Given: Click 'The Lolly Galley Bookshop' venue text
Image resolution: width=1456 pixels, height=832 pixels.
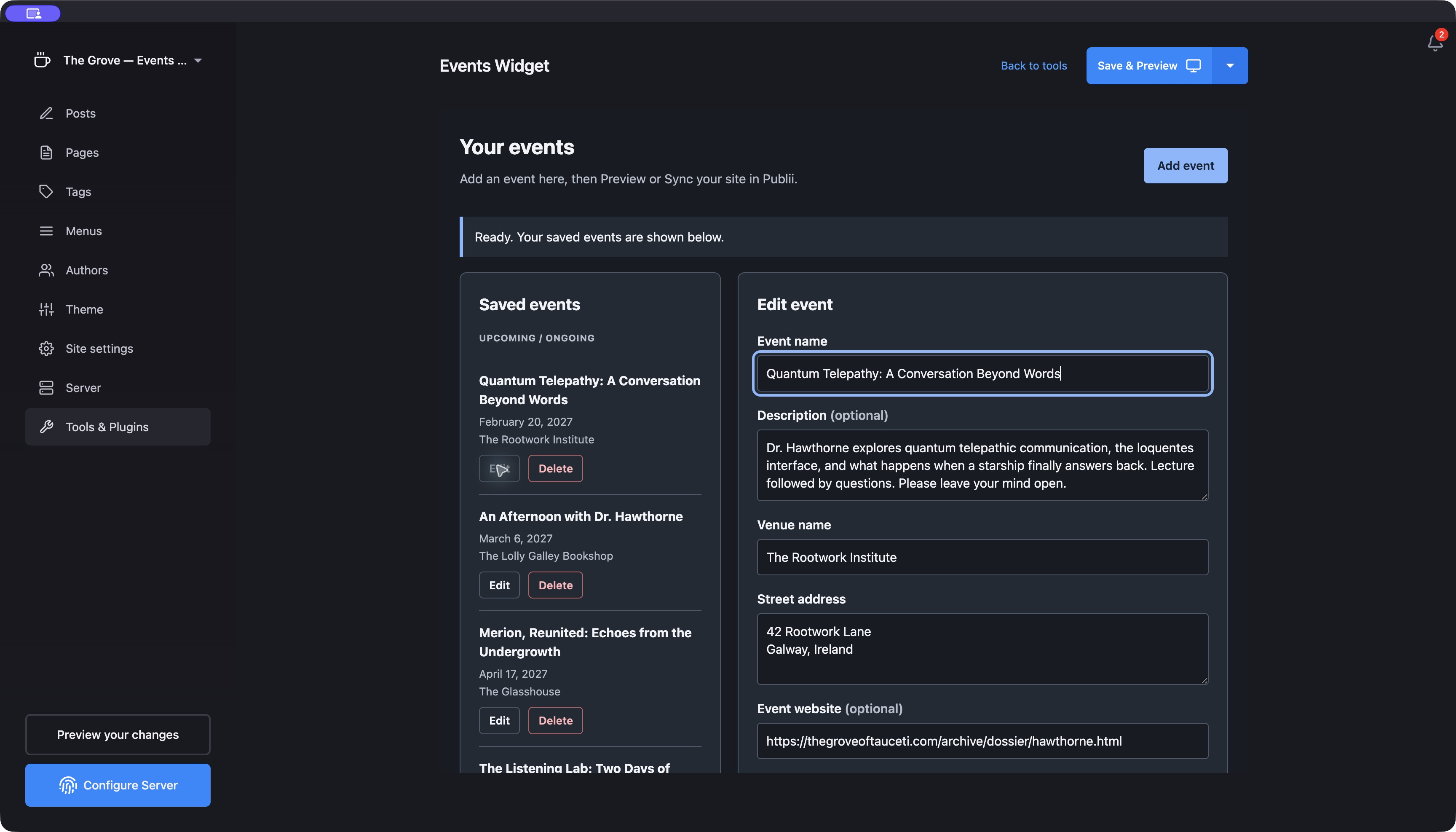Looking at the screenshot, I should tap(546, 556).
